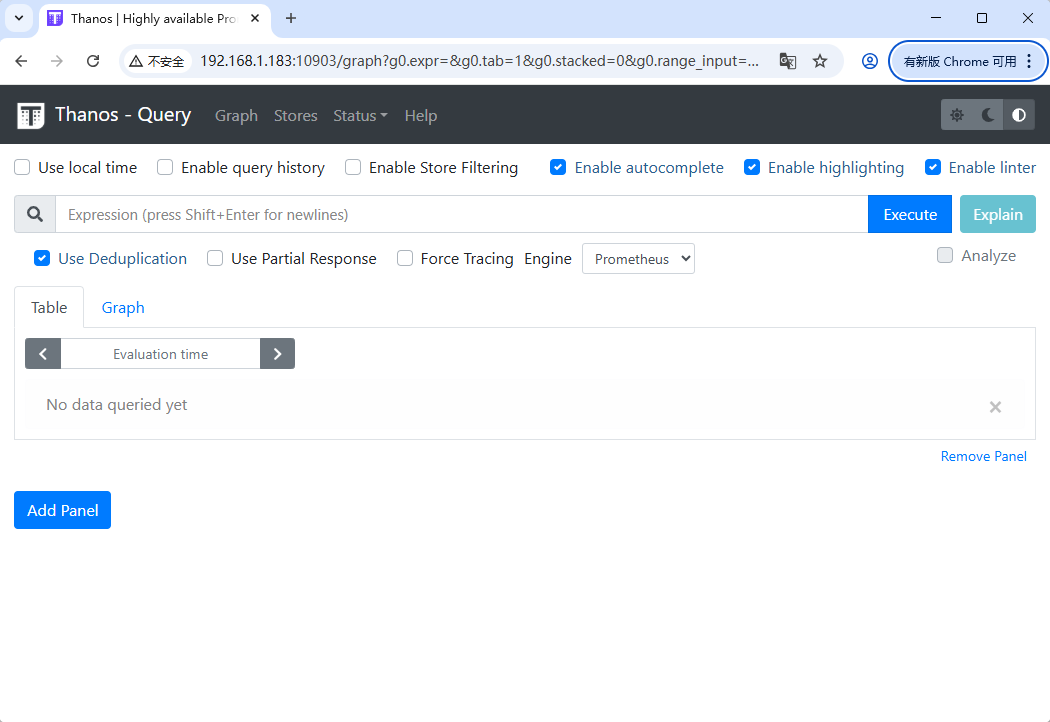Focus the Expression input field
1050x722 pixels.
(460, 214)
